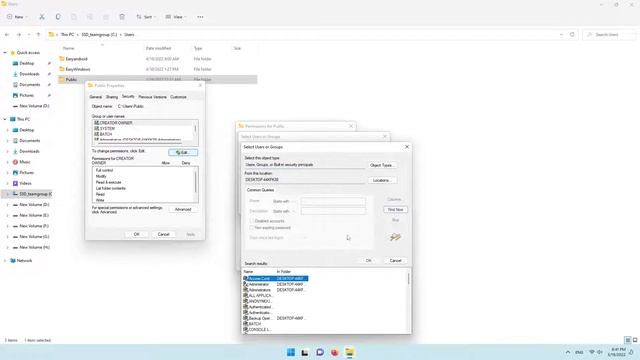Viewport: 640px width, 360px height.
Task: Open the Sort dropdown
Action: point(146,17)
